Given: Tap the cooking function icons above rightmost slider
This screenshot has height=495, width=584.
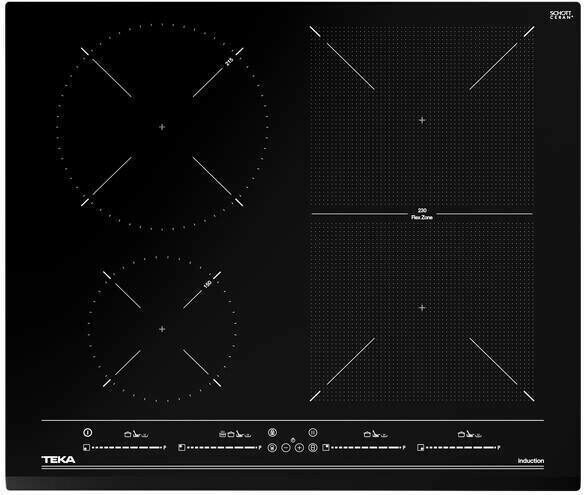Looking at the screenshot, I should pos(470,434).
